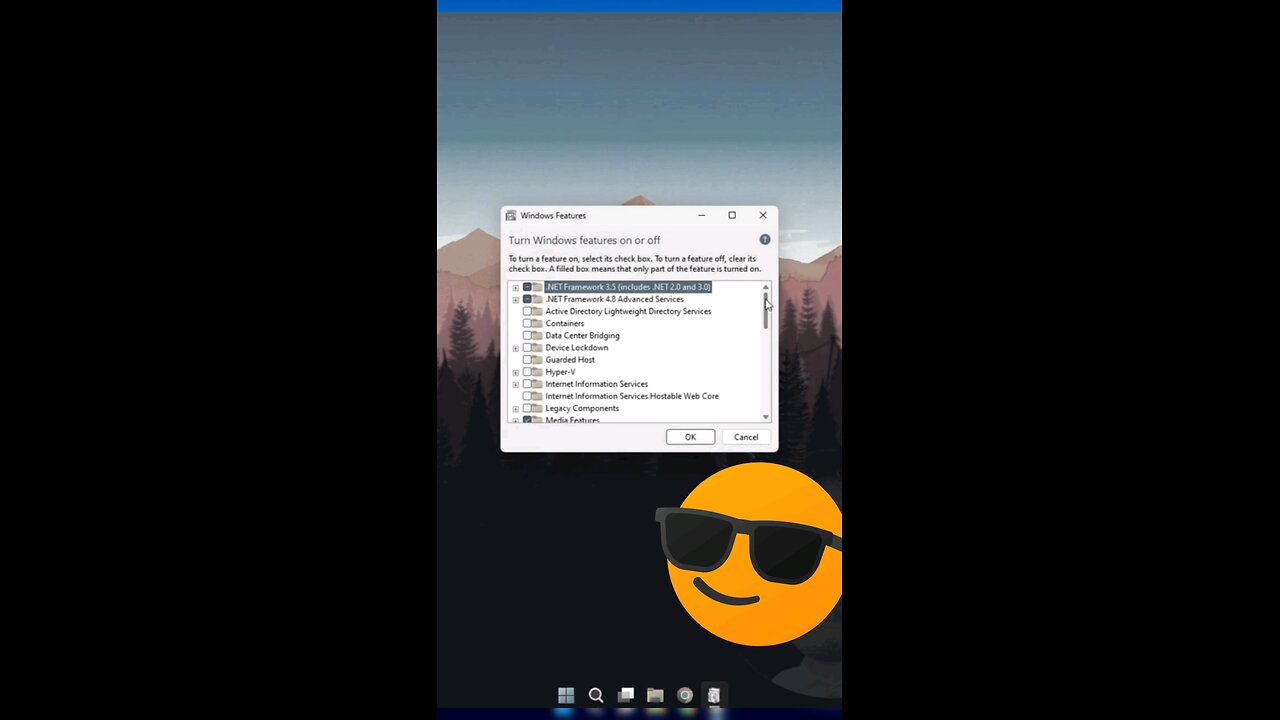Select the "Guarded Host" label

(x=570, y=359)
